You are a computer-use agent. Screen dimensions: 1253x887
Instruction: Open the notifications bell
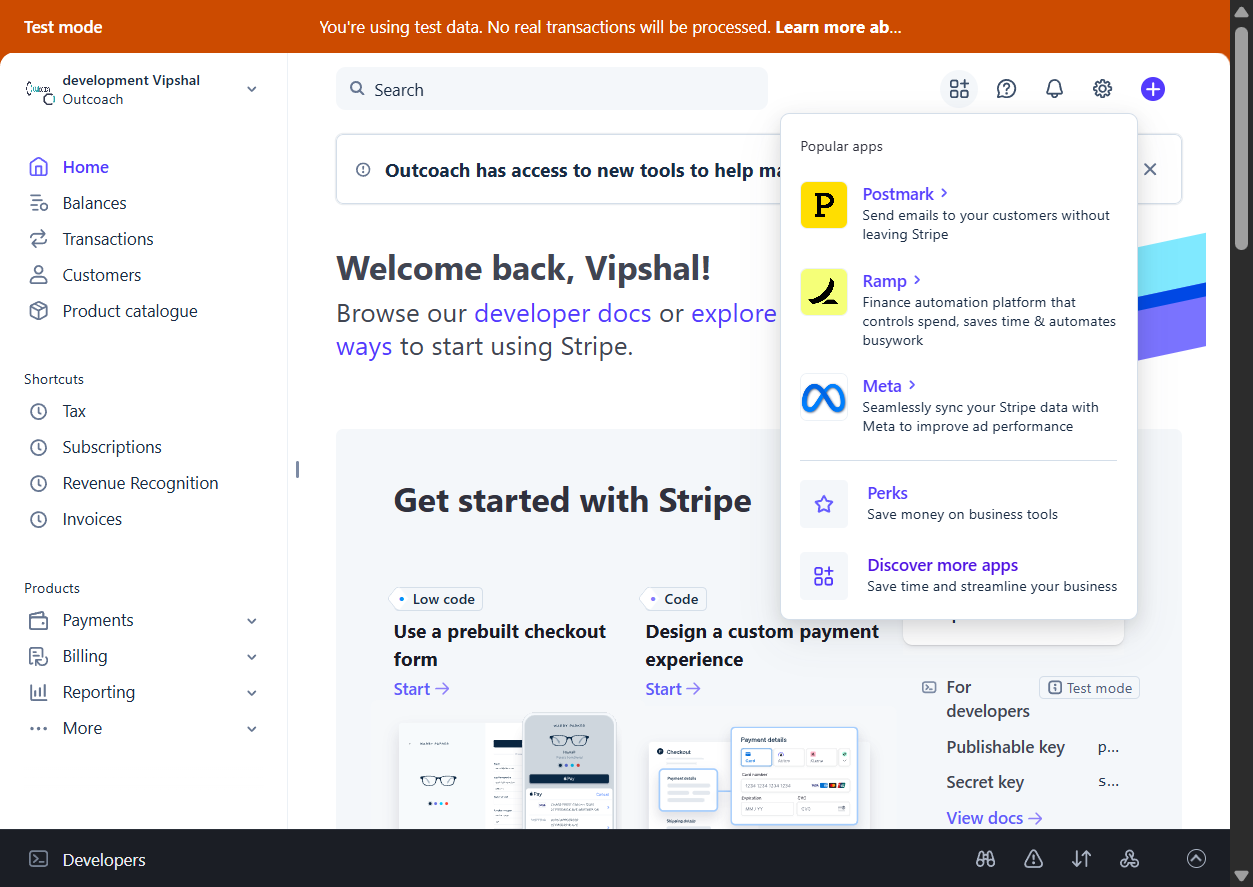pos(1054,89)
